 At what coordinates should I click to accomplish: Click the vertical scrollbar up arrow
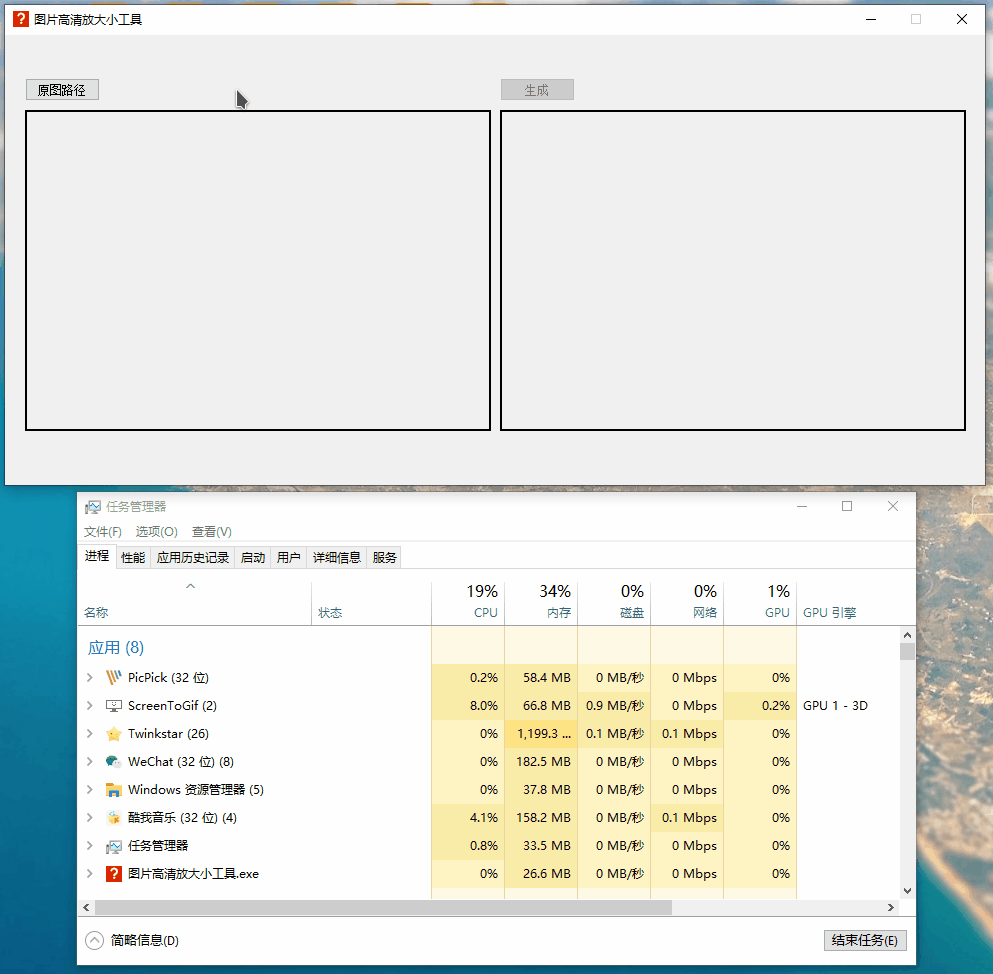pyautogui.click(x=907, y=635)
